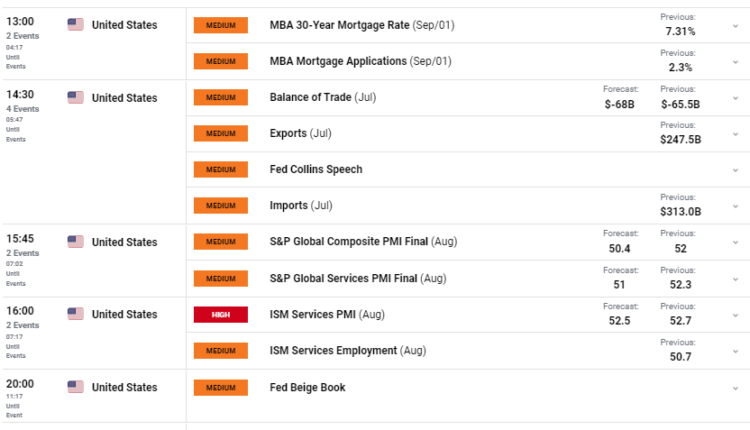The image size is (750, 430).
Task: Click the HIGH impact badge
Action: pyautogui.click(x=220, y=315)
